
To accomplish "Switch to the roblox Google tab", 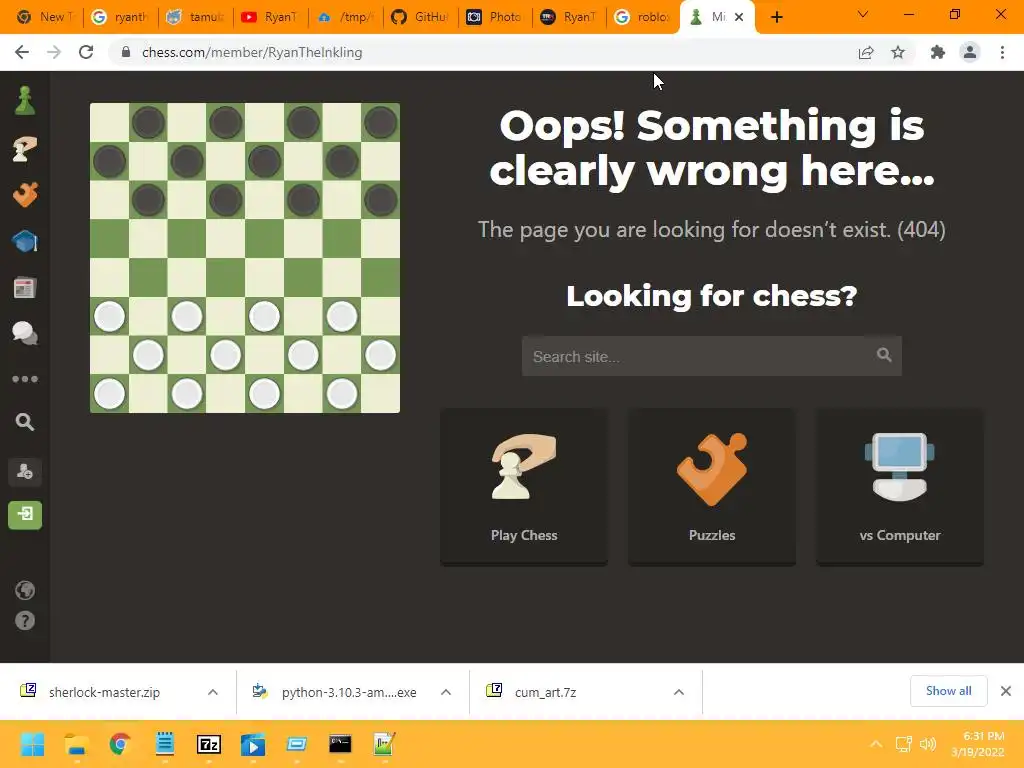I will [x=643, y=17].
